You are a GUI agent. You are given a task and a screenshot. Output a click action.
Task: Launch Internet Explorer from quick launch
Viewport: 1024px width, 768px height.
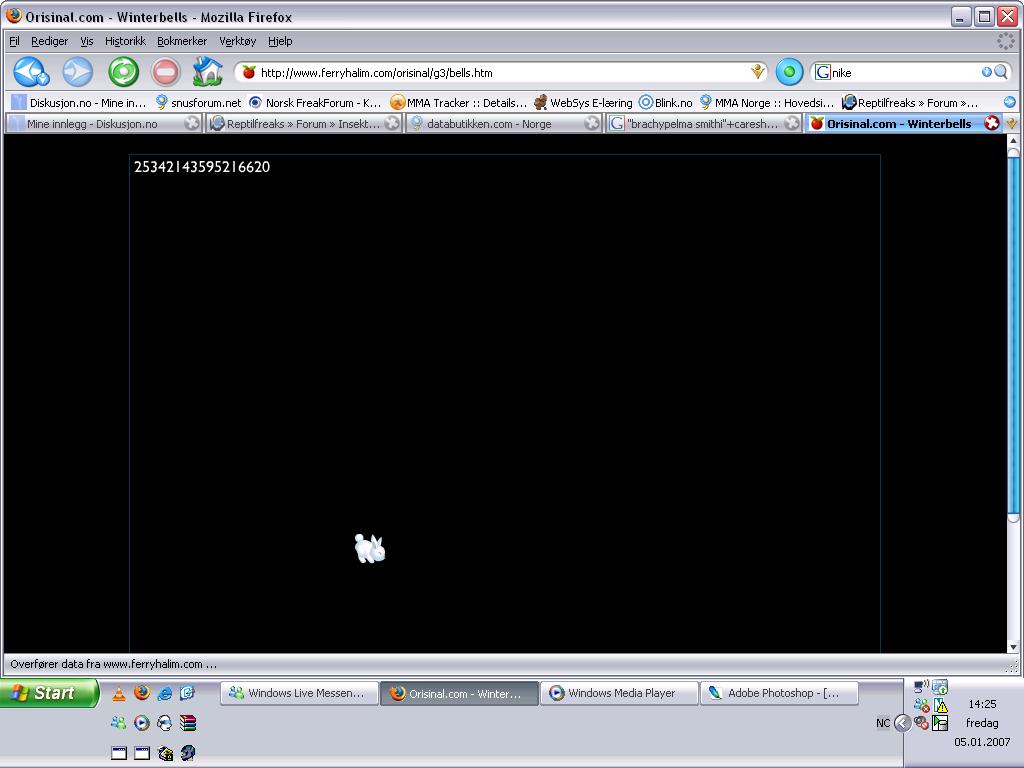pyautogui.click(x=165, y=694)
